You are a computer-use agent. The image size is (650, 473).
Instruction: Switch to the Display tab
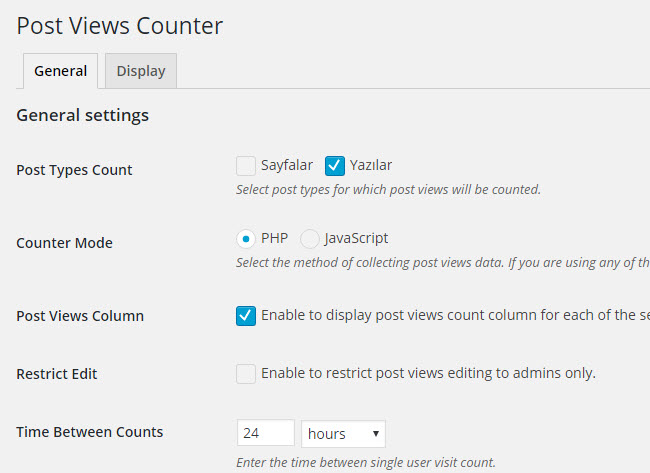coord(141,71)
